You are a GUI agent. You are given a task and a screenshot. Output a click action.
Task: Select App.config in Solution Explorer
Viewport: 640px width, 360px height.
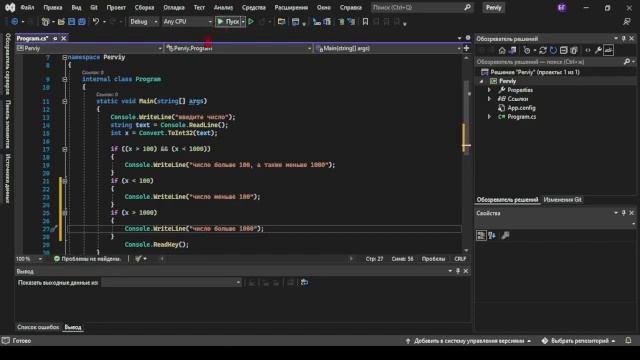click(521, 108)
